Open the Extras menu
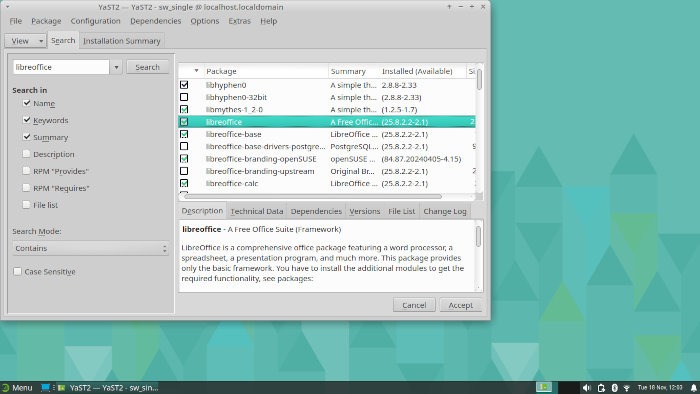 click(x=240, y=21)
